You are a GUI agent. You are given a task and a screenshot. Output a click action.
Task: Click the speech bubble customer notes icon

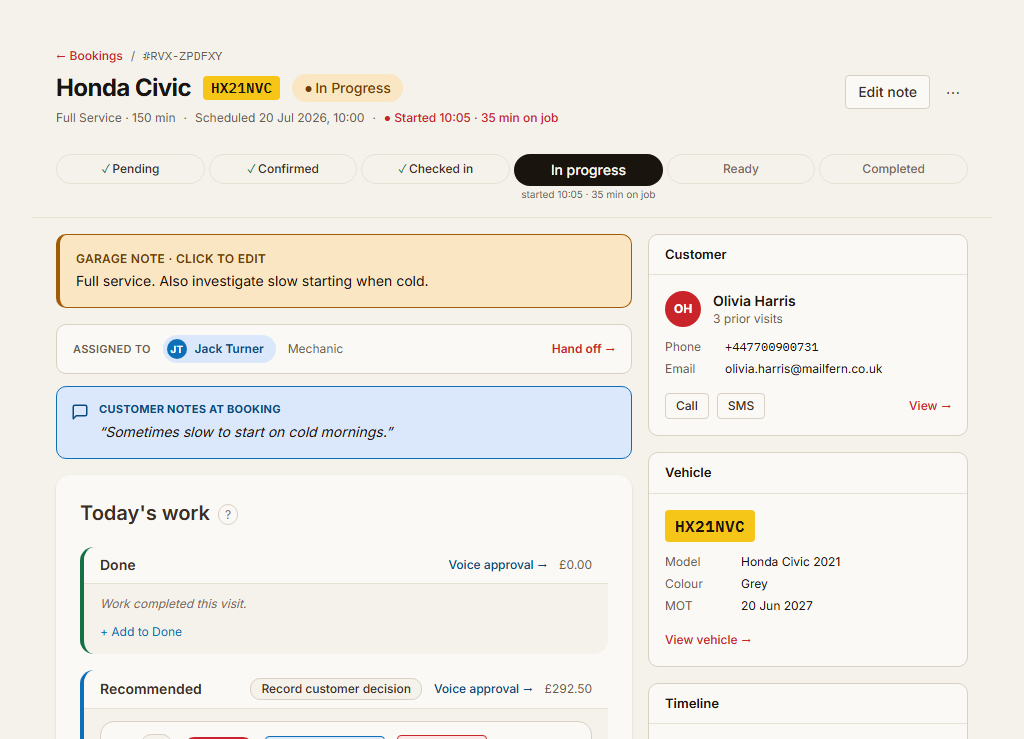tap(80, 411)
